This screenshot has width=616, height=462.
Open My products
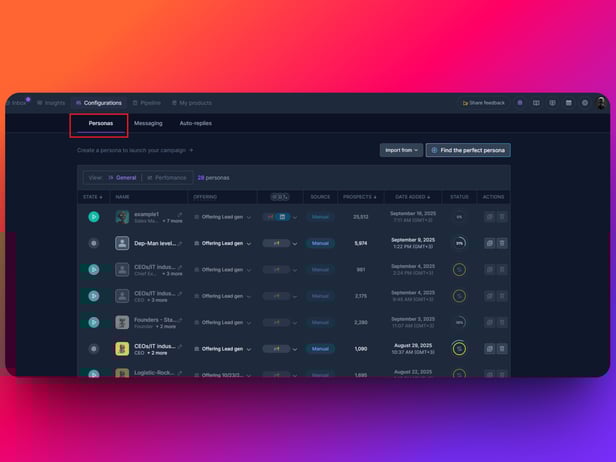[192, 103]
